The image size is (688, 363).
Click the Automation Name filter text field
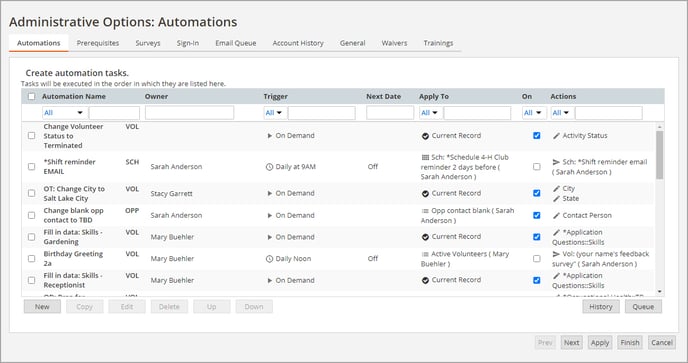click(114, 113)
